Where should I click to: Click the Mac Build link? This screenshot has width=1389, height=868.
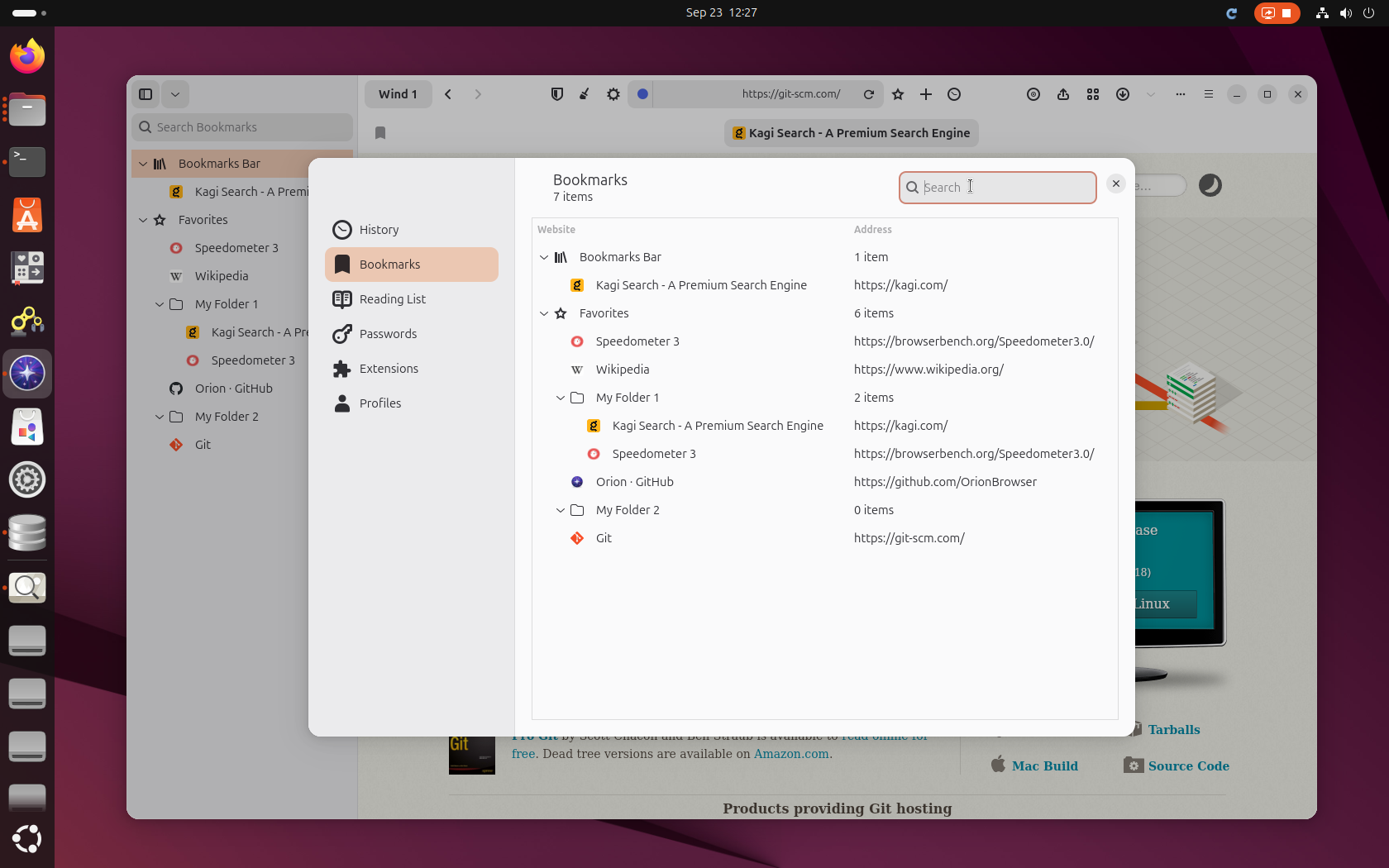(x=1044, y=766)
